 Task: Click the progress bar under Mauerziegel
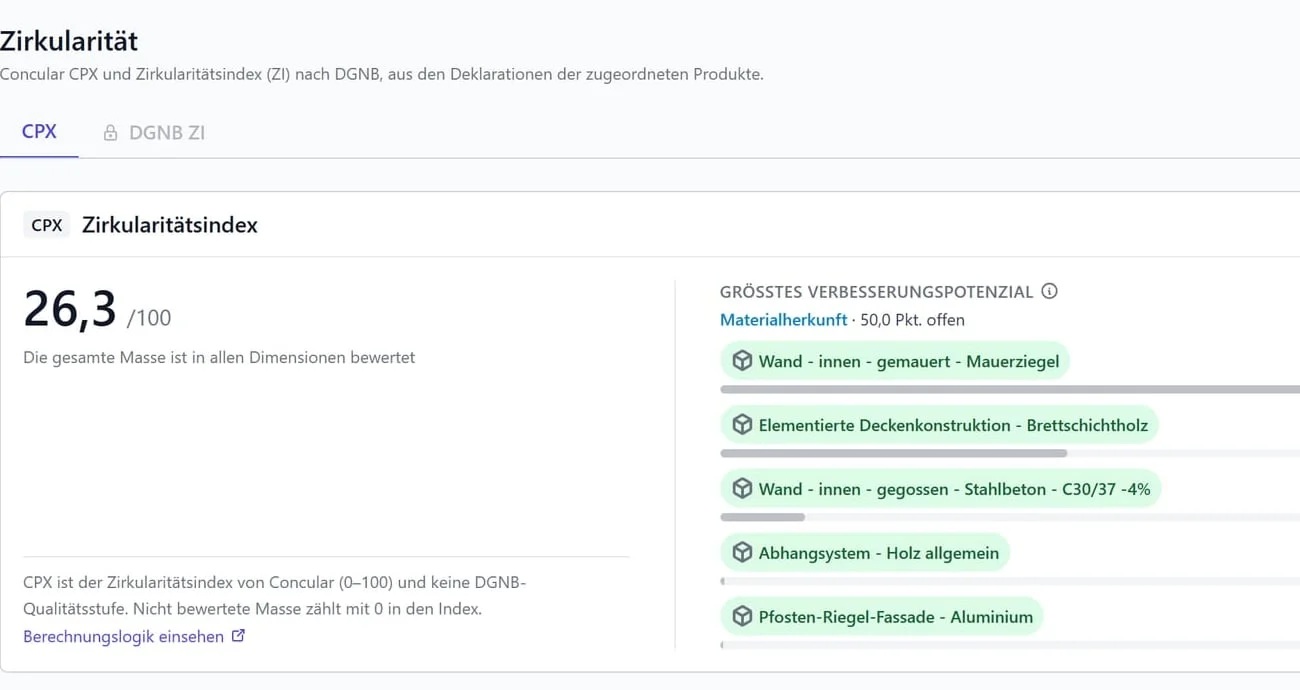point(1010,389)
